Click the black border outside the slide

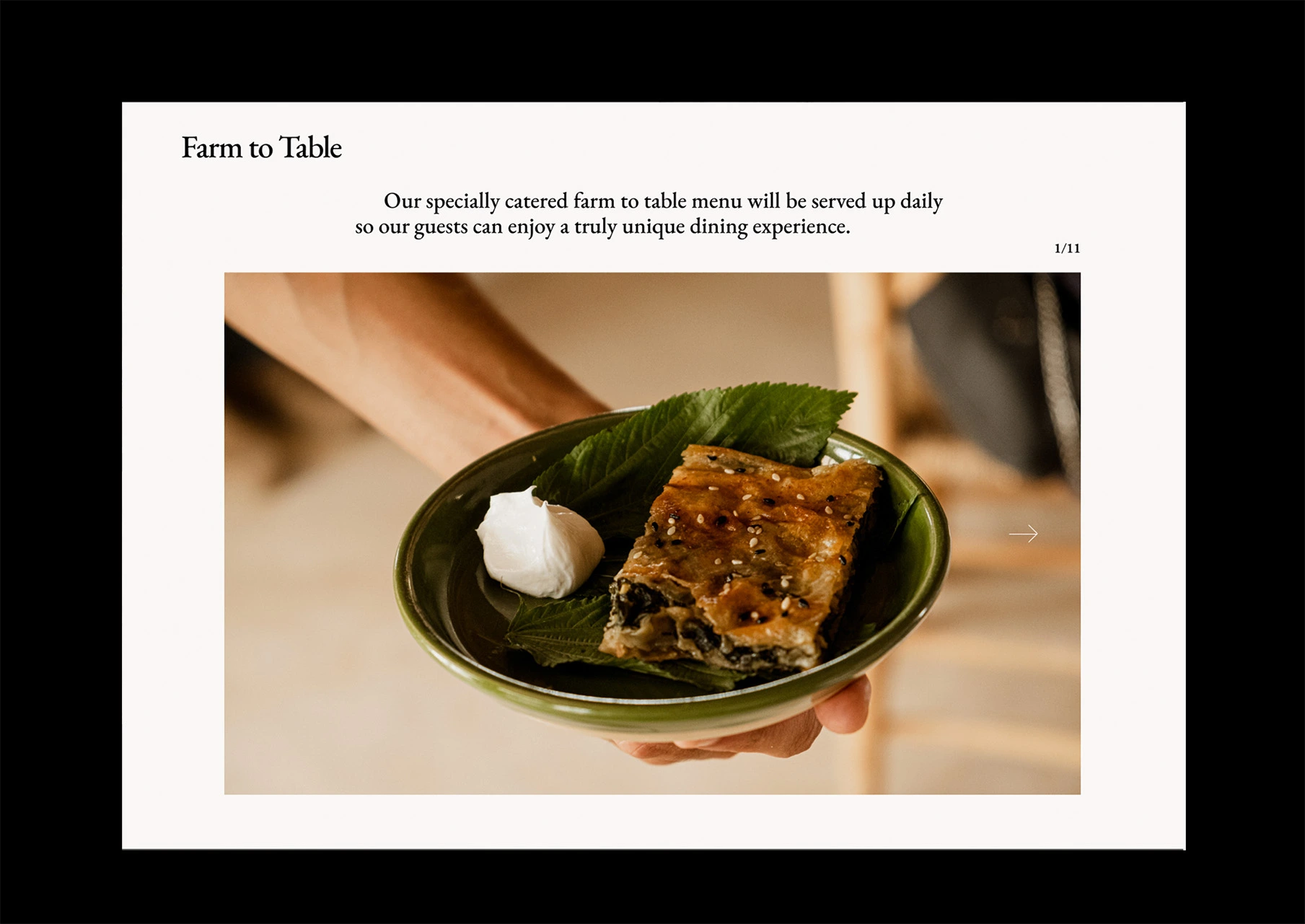649,50
